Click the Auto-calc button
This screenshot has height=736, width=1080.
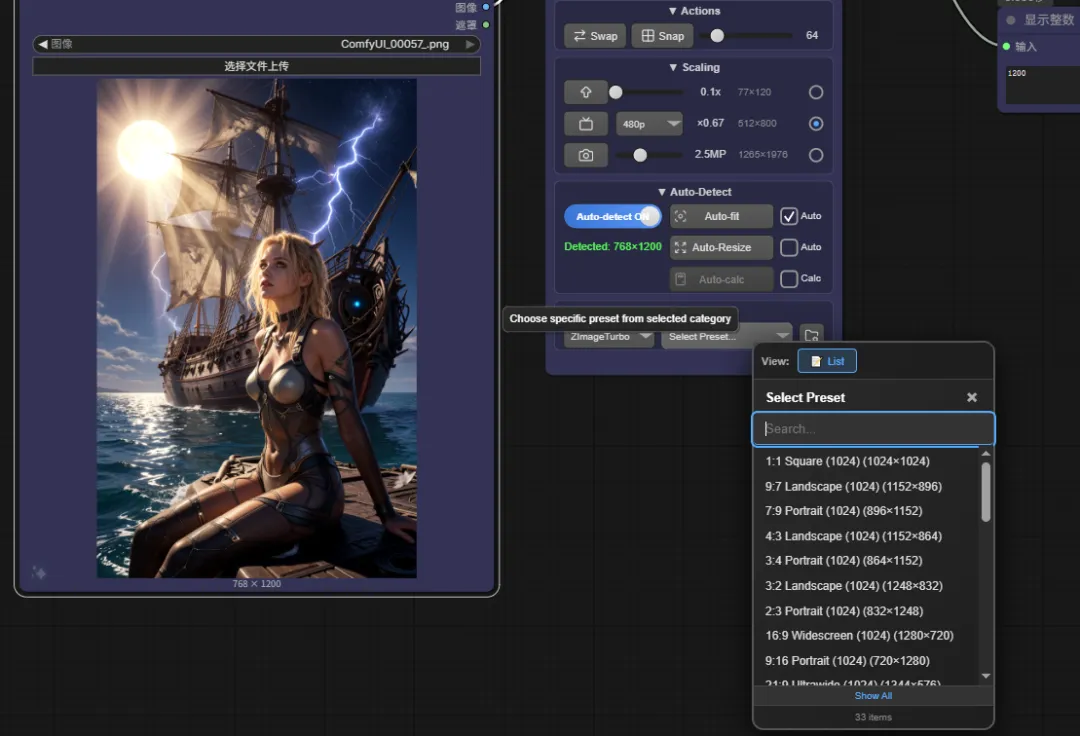tap(721, 280)
